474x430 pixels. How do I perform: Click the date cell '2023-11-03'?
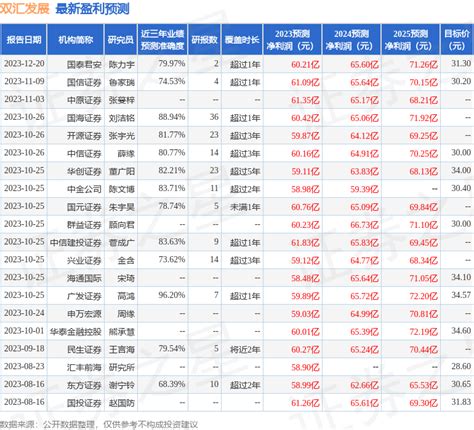pyautogui.click(x=24, y=99)
